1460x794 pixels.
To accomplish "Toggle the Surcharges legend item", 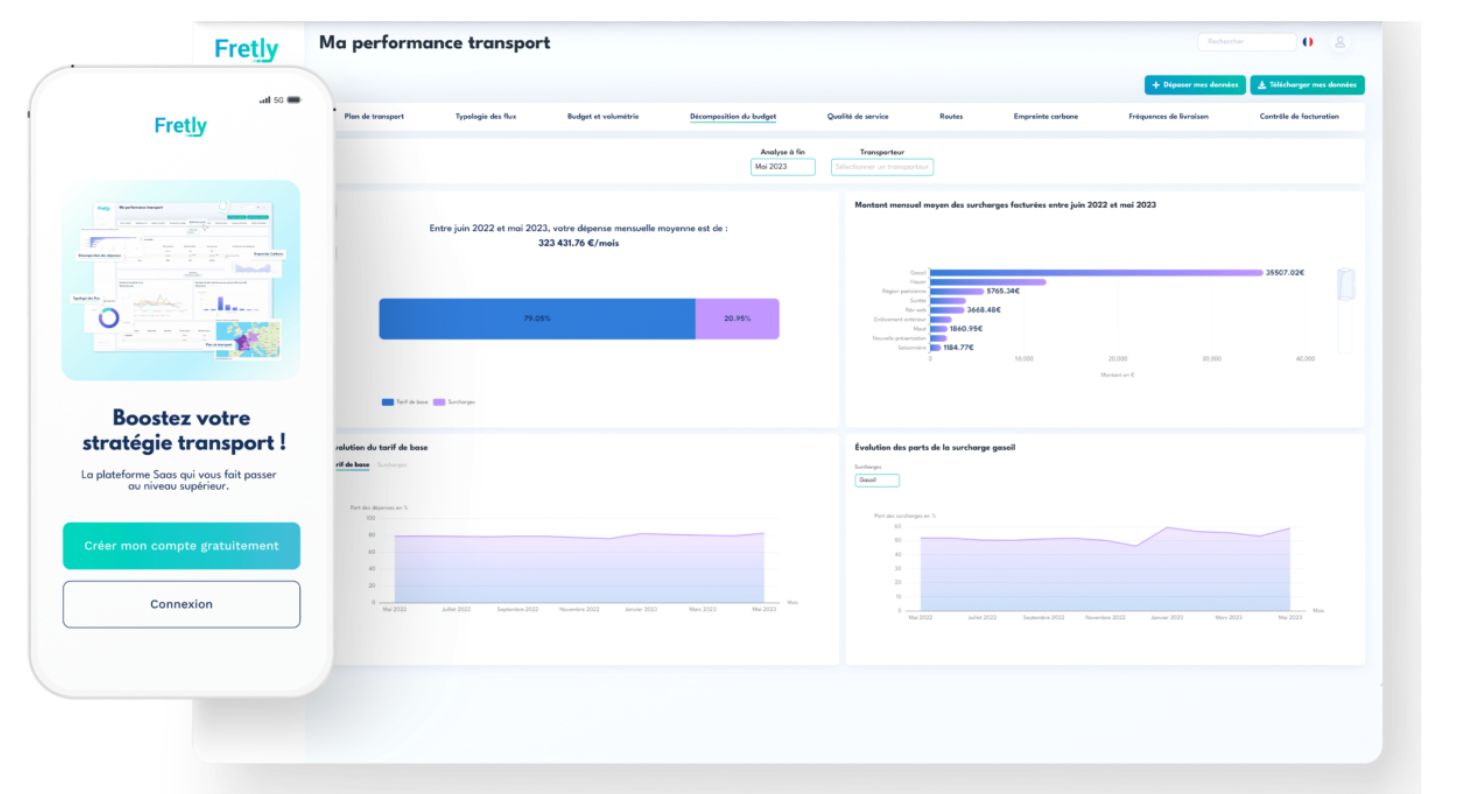I will click(x=454, y=401).
